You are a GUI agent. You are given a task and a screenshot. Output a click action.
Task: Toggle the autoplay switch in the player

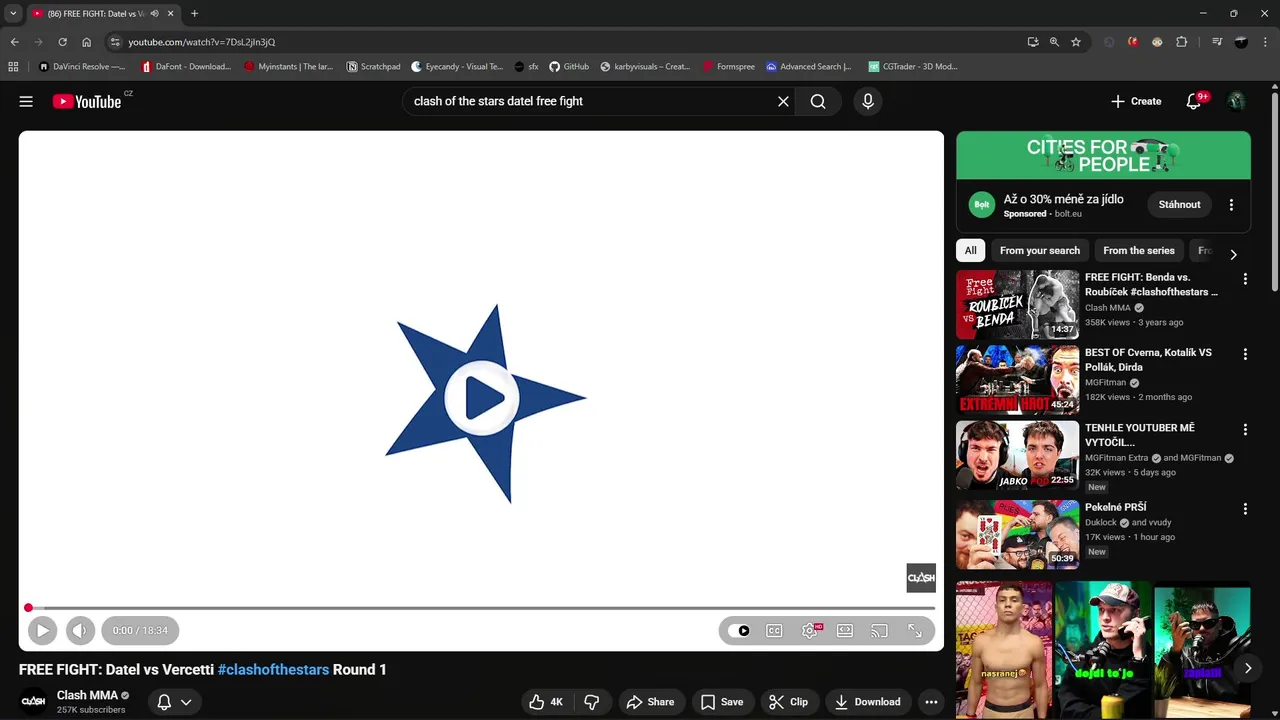pyautogui.click(x=739, y=631)
